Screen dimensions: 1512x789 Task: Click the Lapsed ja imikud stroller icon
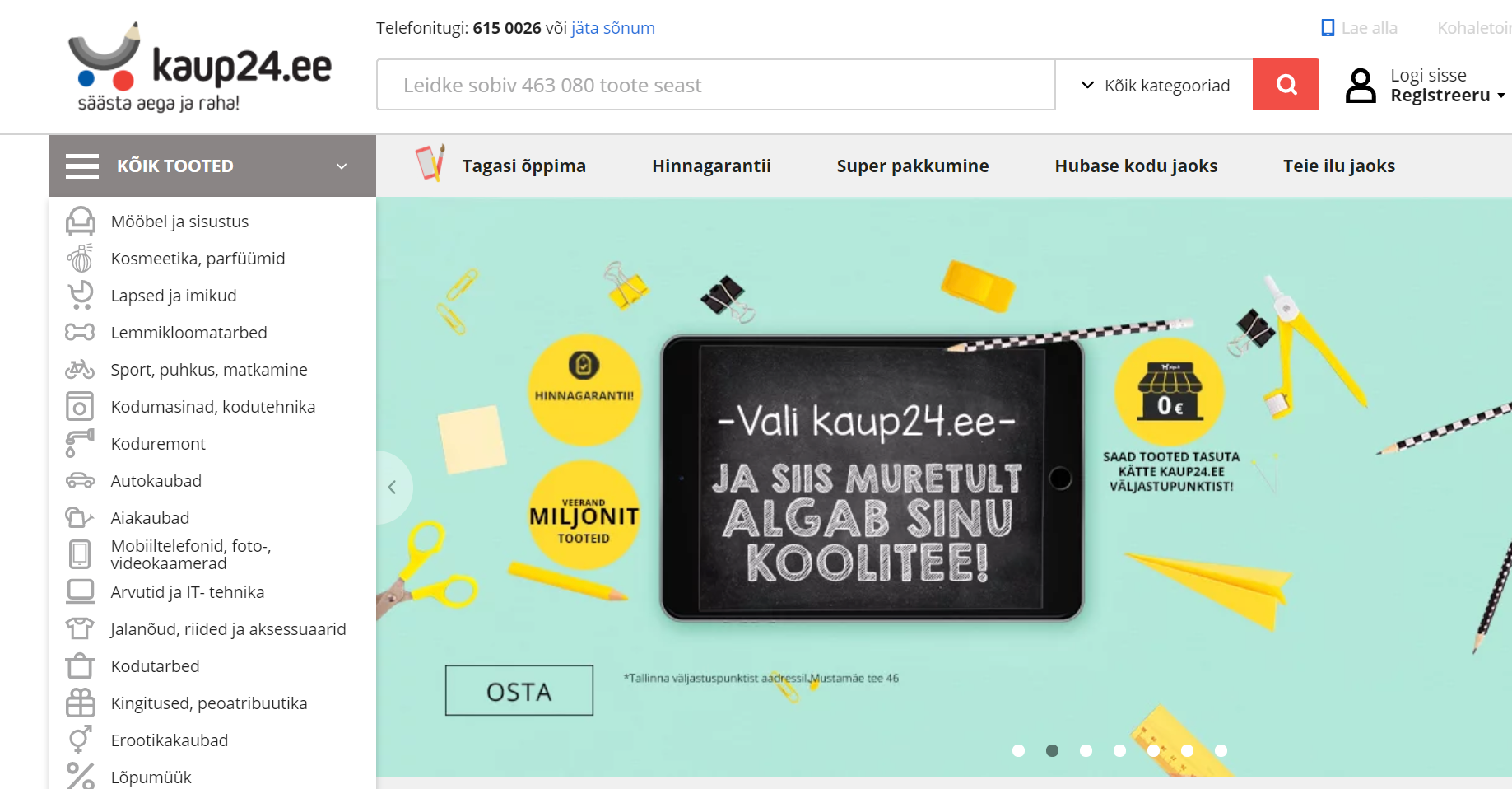[80, 295]
